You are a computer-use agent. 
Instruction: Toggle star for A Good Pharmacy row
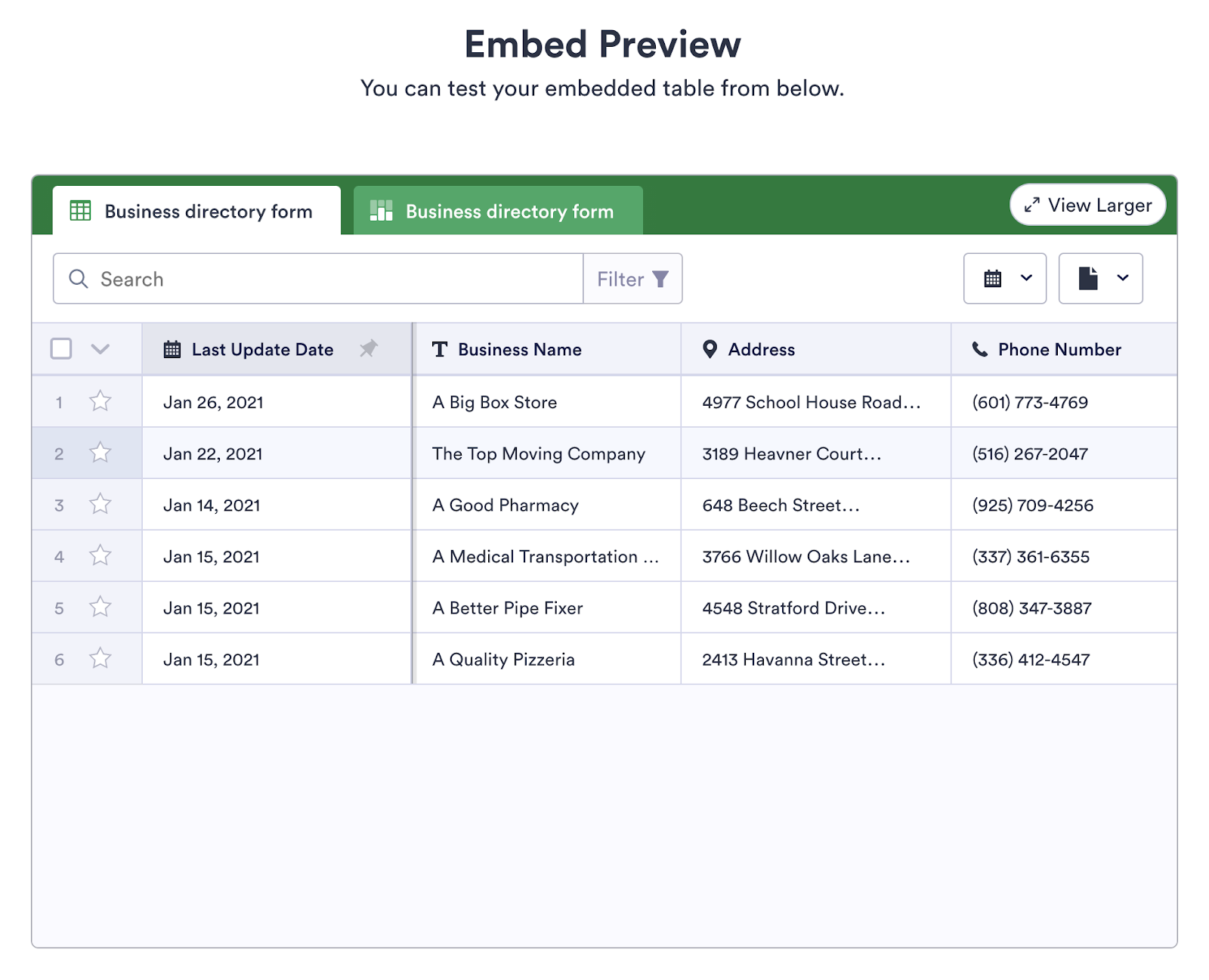tap(100, 504)
